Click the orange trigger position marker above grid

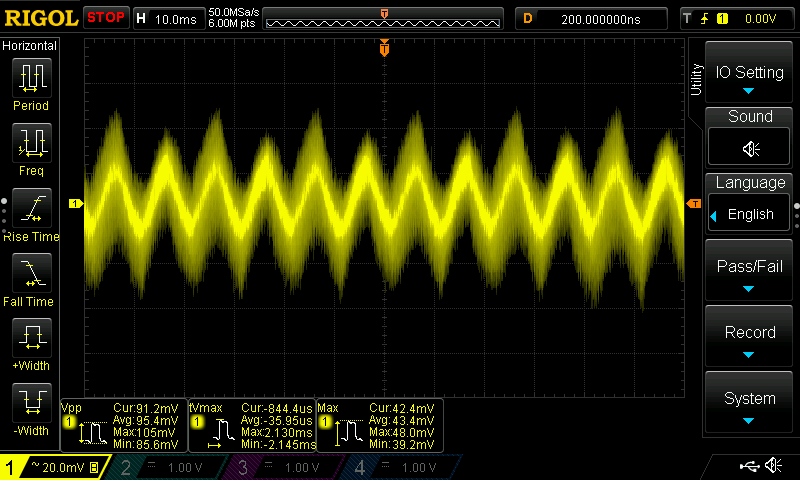click(384, 48)
